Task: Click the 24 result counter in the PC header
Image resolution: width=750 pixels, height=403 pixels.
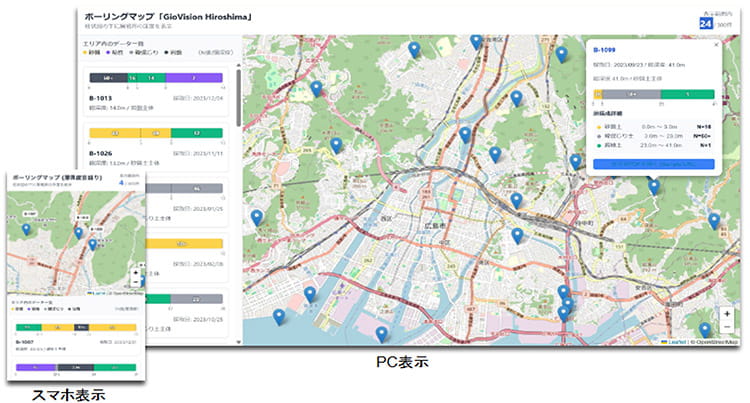Action: [x=706, y=23]
